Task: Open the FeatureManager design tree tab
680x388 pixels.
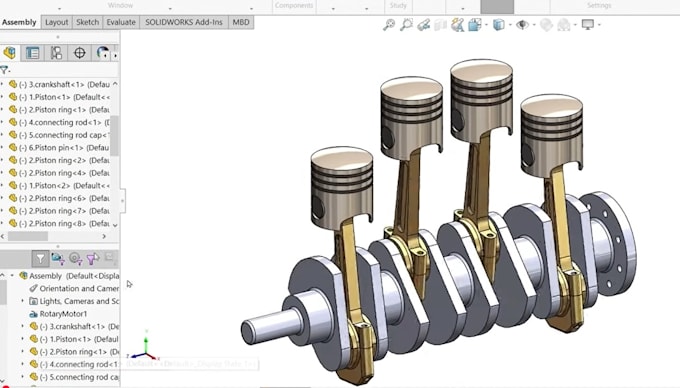Action: [x=10, y=53]
